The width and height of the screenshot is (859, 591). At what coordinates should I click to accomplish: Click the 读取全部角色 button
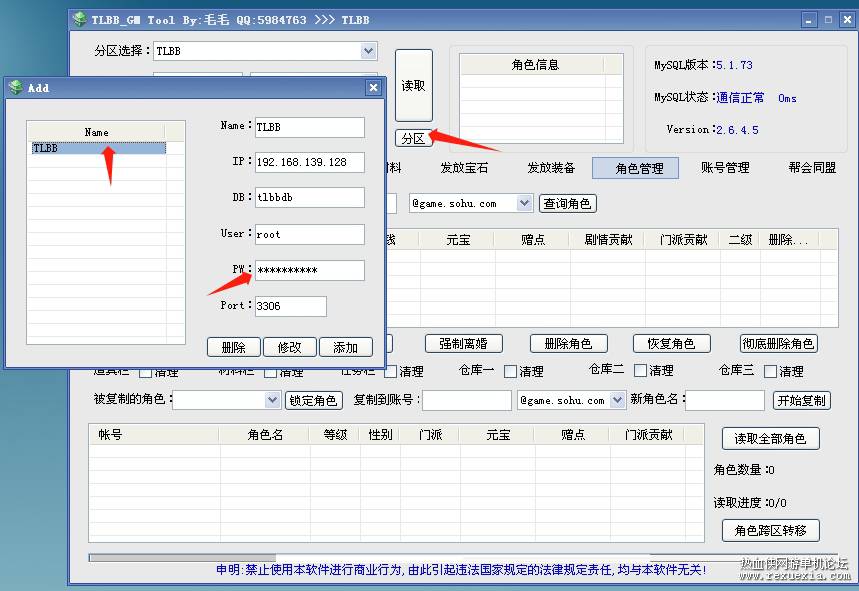(x=770, y=438)
